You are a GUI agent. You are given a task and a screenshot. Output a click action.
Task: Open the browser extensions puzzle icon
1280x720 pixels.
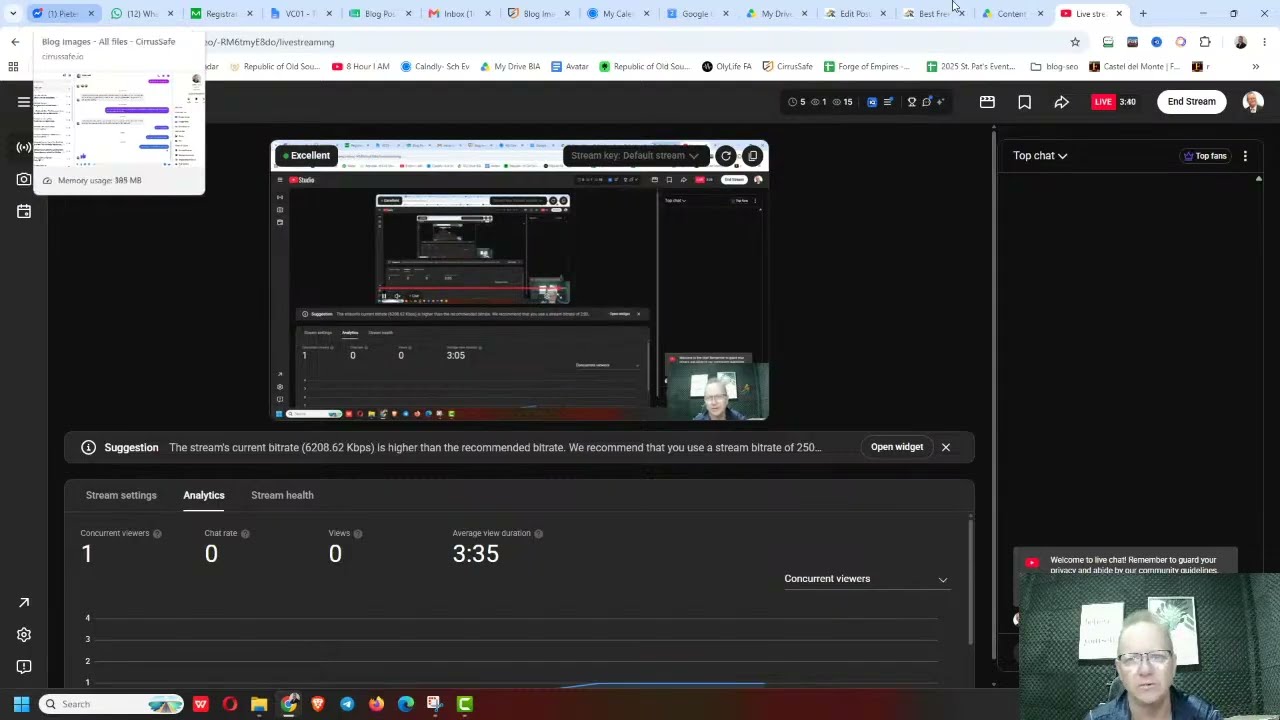point(1205,42)
